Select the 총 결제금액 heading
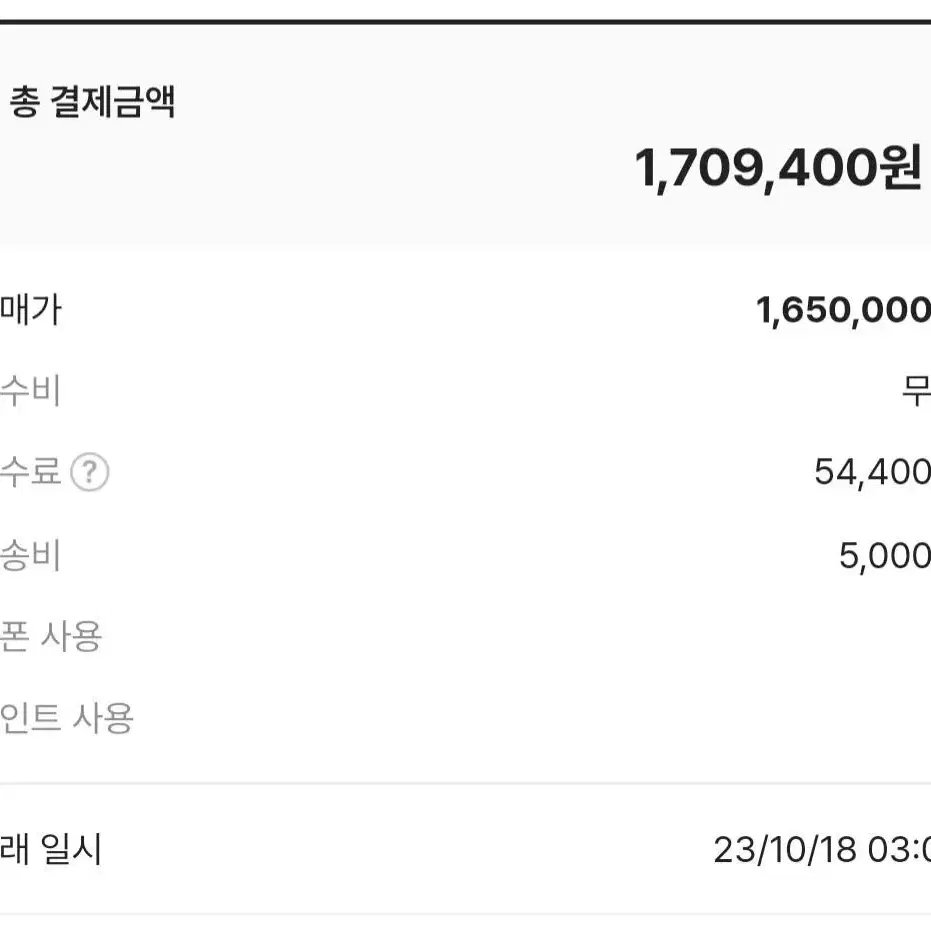Image resolution: width=931 pixels, height=931 pixels. coord(92,102)
